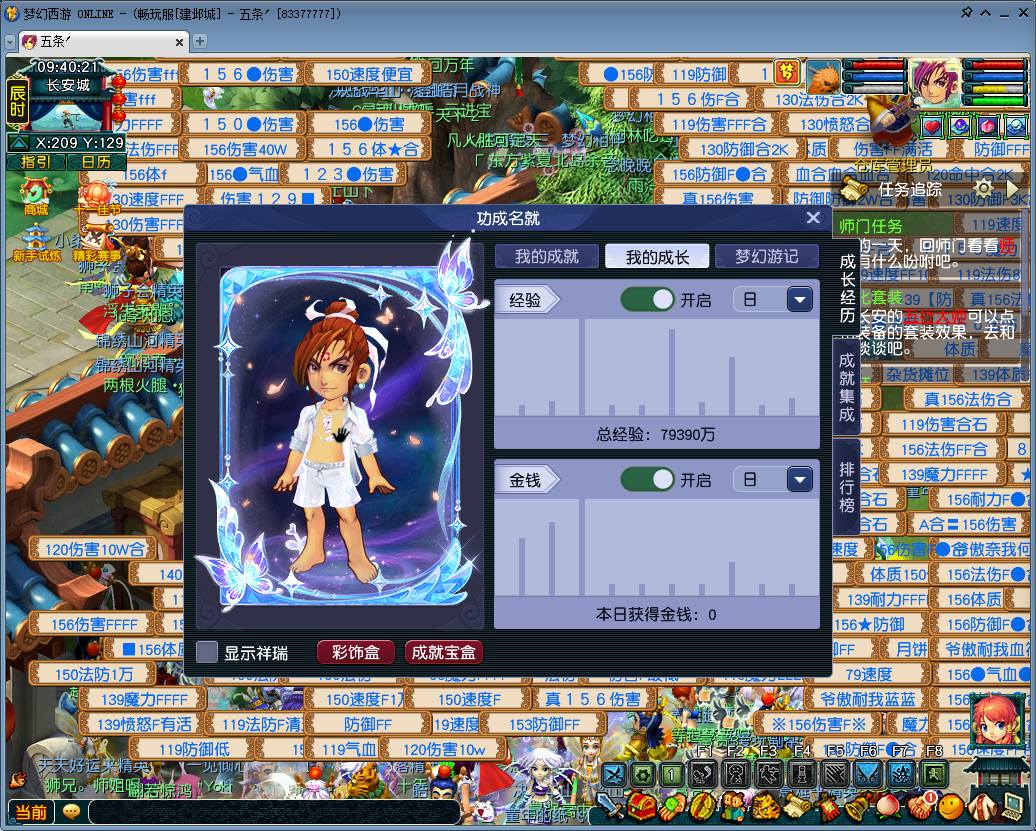Viewport: 1036px width, 831px height.
Task: Open the browser tab list dropdown
Action: point(10,42)
